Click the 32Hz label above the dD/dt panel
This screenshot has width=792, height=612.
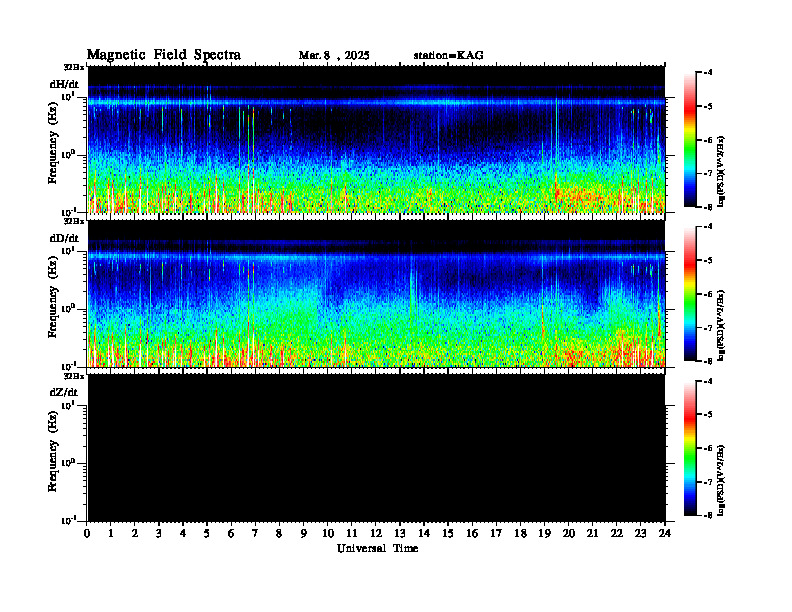tap(74, 221)
